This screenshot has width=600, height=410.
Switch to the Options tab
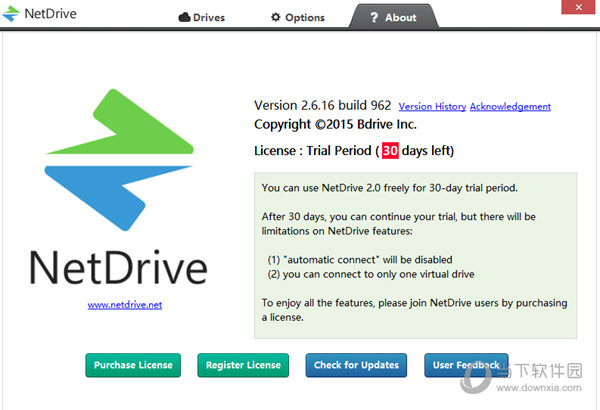pos(297,18)
